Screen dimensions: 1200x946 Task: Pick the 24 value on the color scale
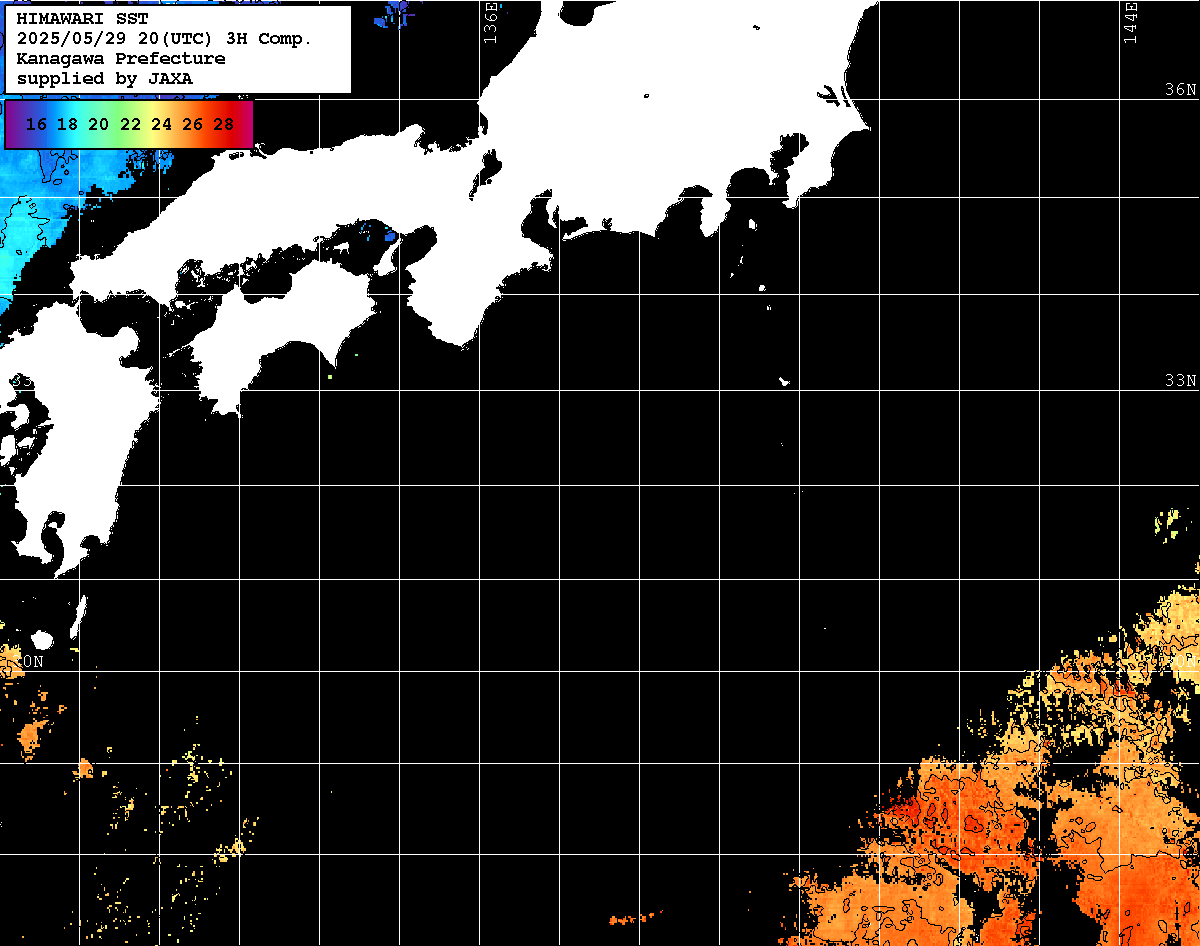tap(161, 124)
